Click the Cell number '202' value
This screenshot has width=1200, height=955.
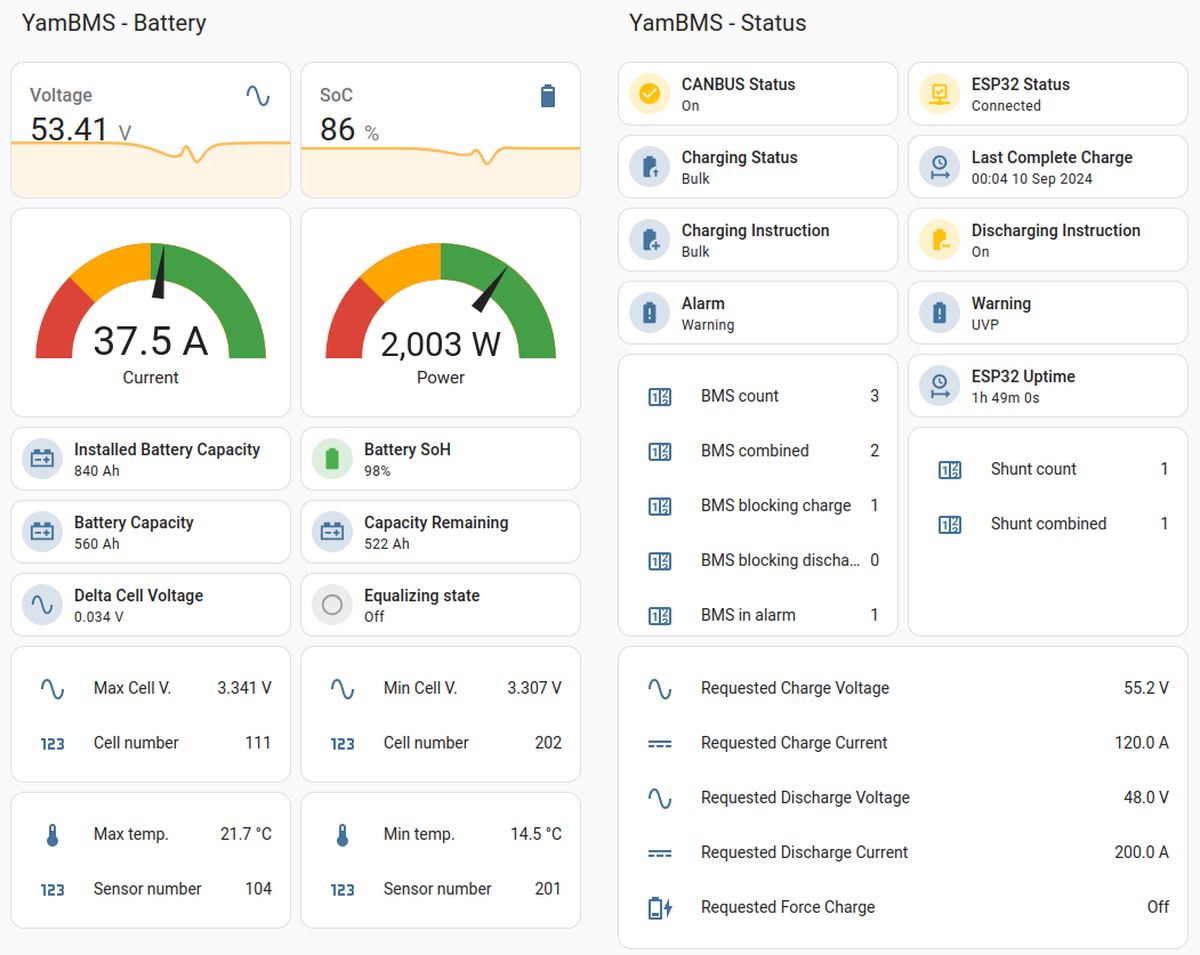[x=548, y=743]
